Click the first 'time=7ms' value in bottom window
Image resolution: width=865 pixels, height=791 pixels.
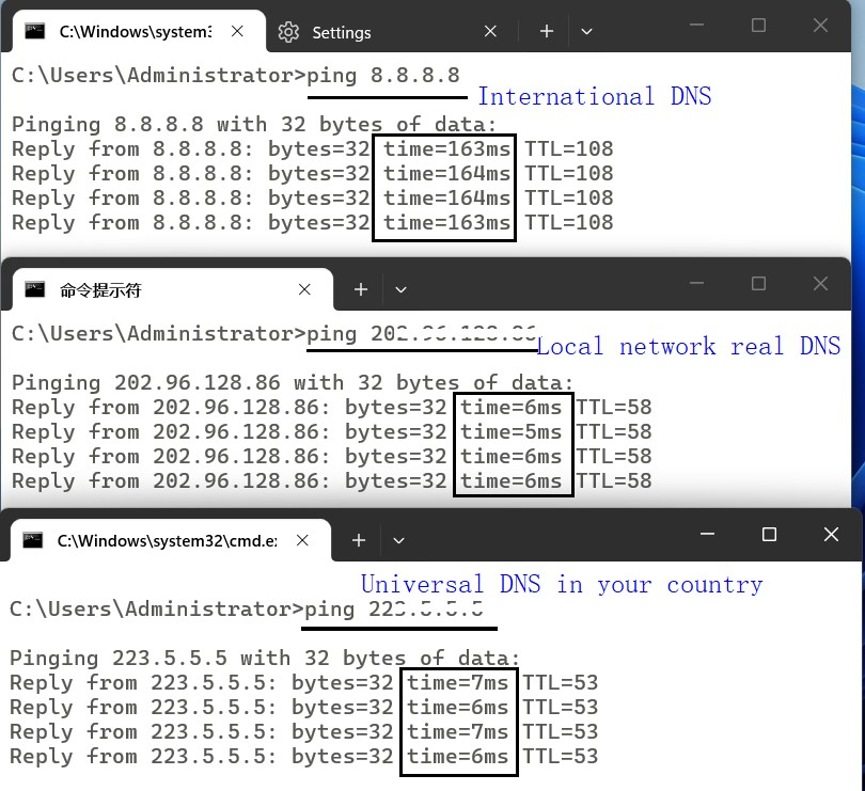457,683
